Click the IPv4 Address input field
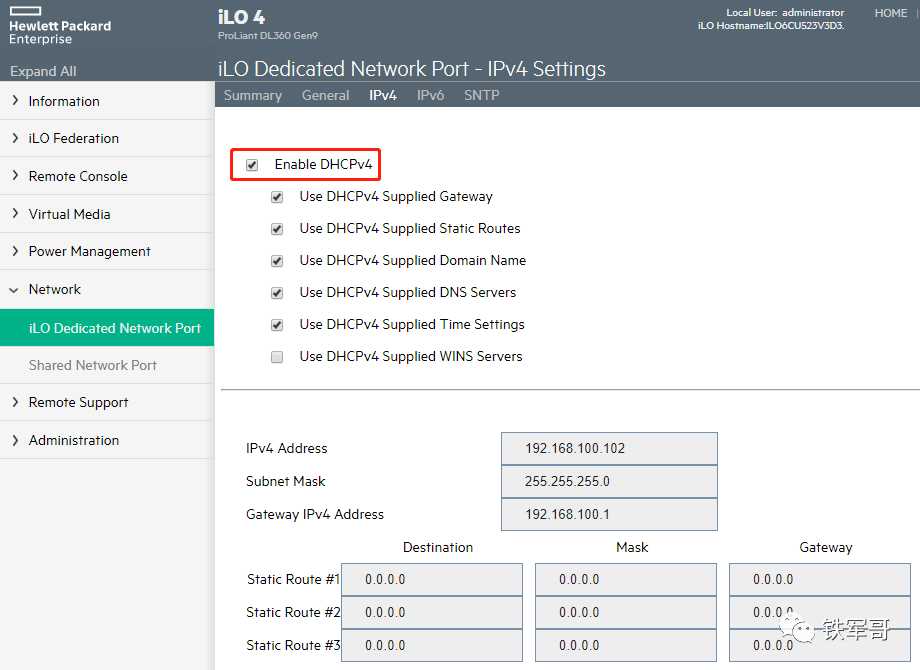 coord(608,449)
